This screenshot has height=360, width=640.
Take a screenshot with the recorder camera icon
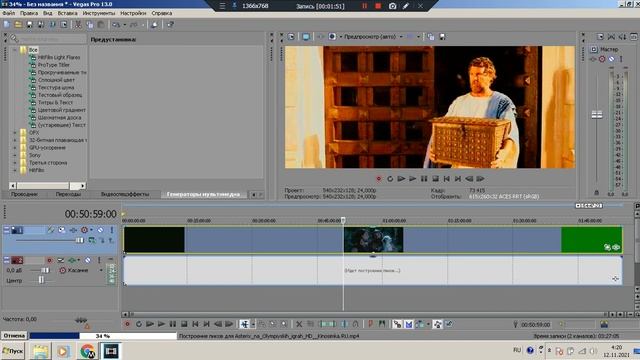point(392,6)
